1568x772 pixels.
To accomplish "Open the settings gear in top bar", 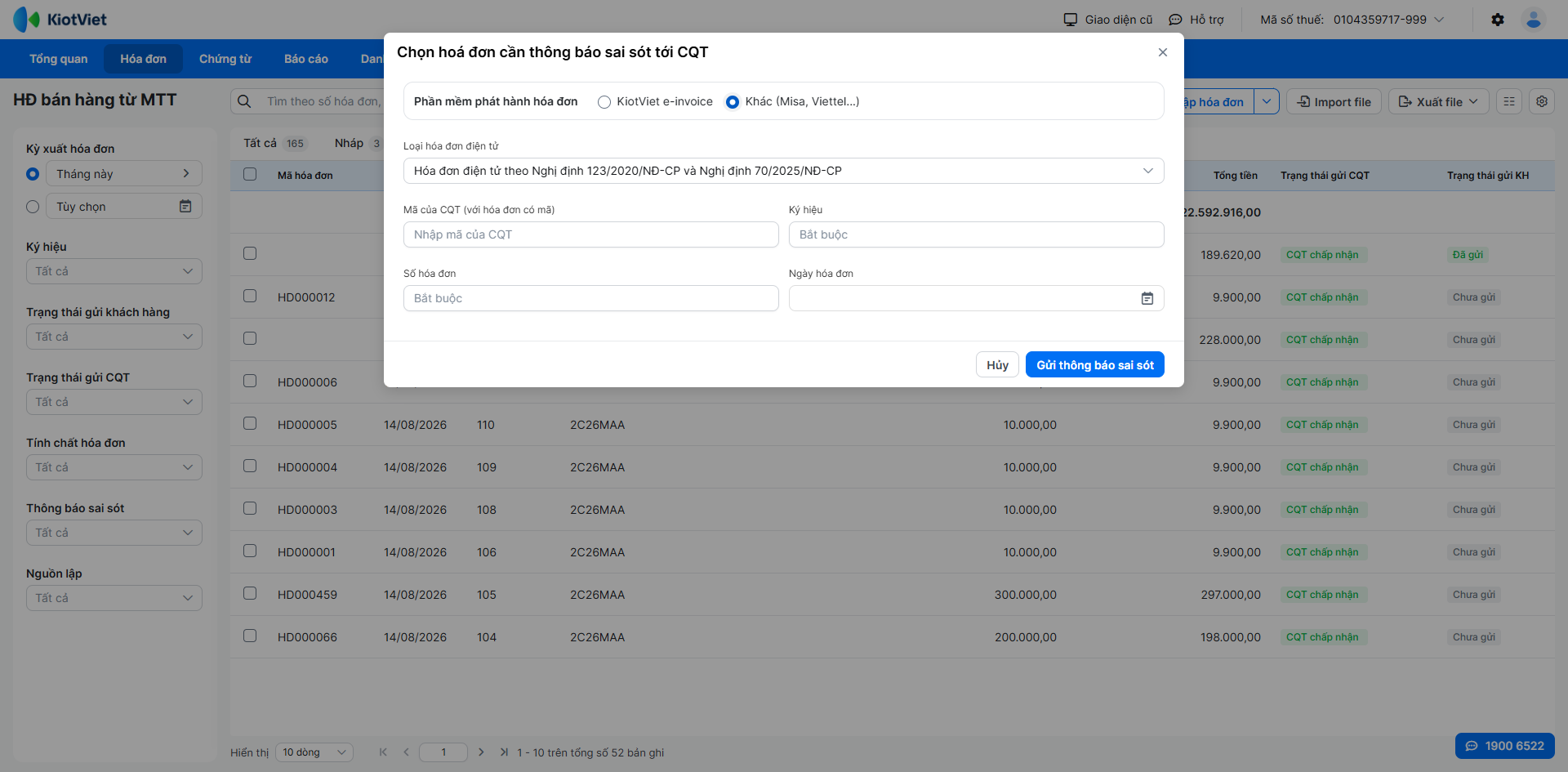I will click(x=1498, y=20).
